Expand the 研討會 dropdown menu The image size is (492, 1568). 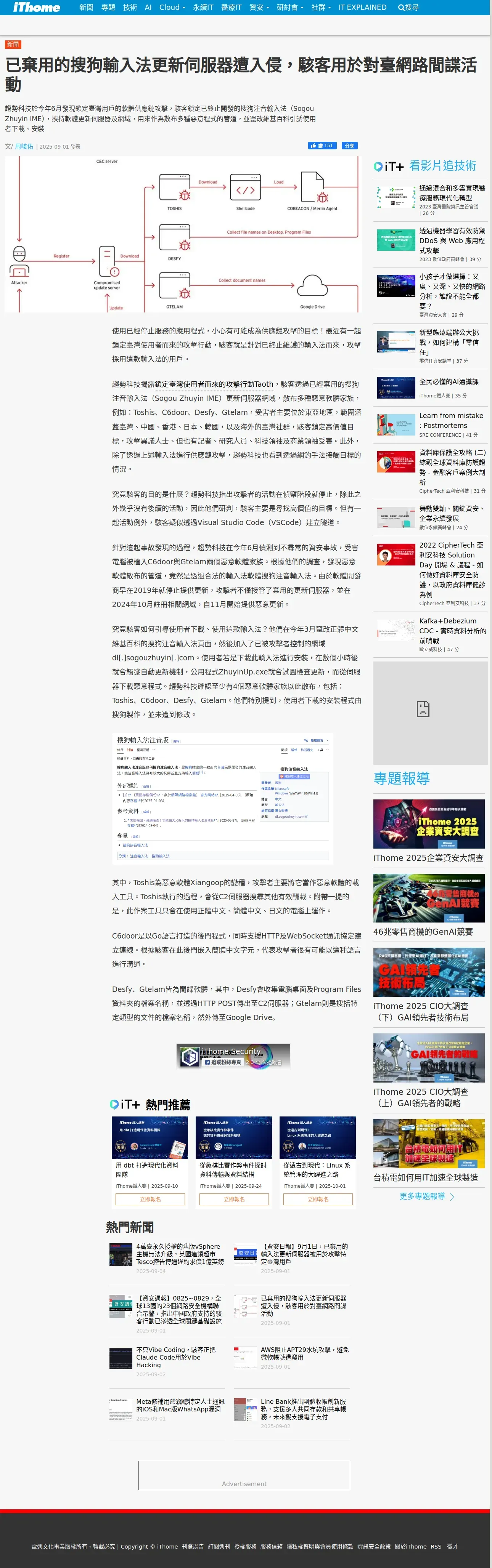(290, 7)
